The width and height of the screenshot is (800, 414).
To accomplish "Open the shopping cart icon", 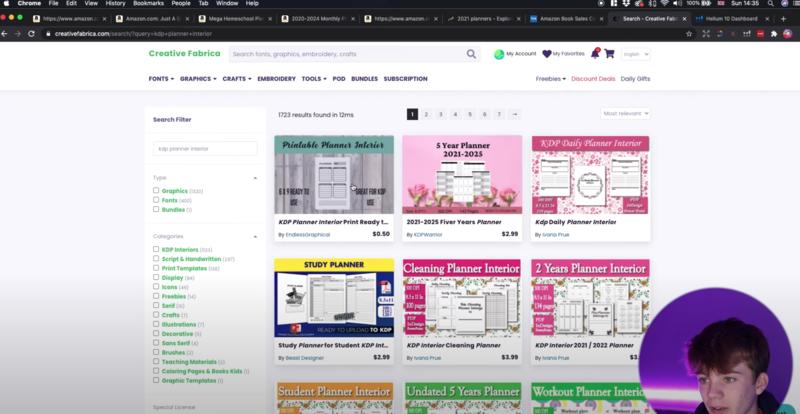I will [x=609, y=54].
